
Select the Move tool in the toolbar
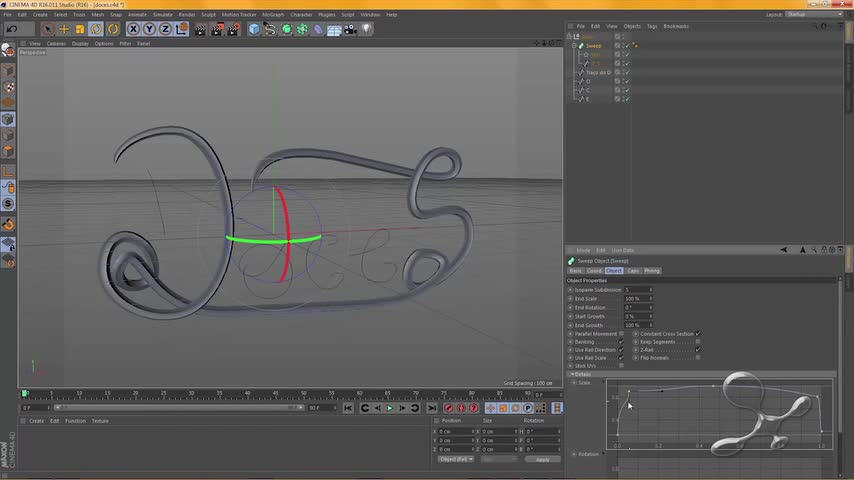coord(64,29)
